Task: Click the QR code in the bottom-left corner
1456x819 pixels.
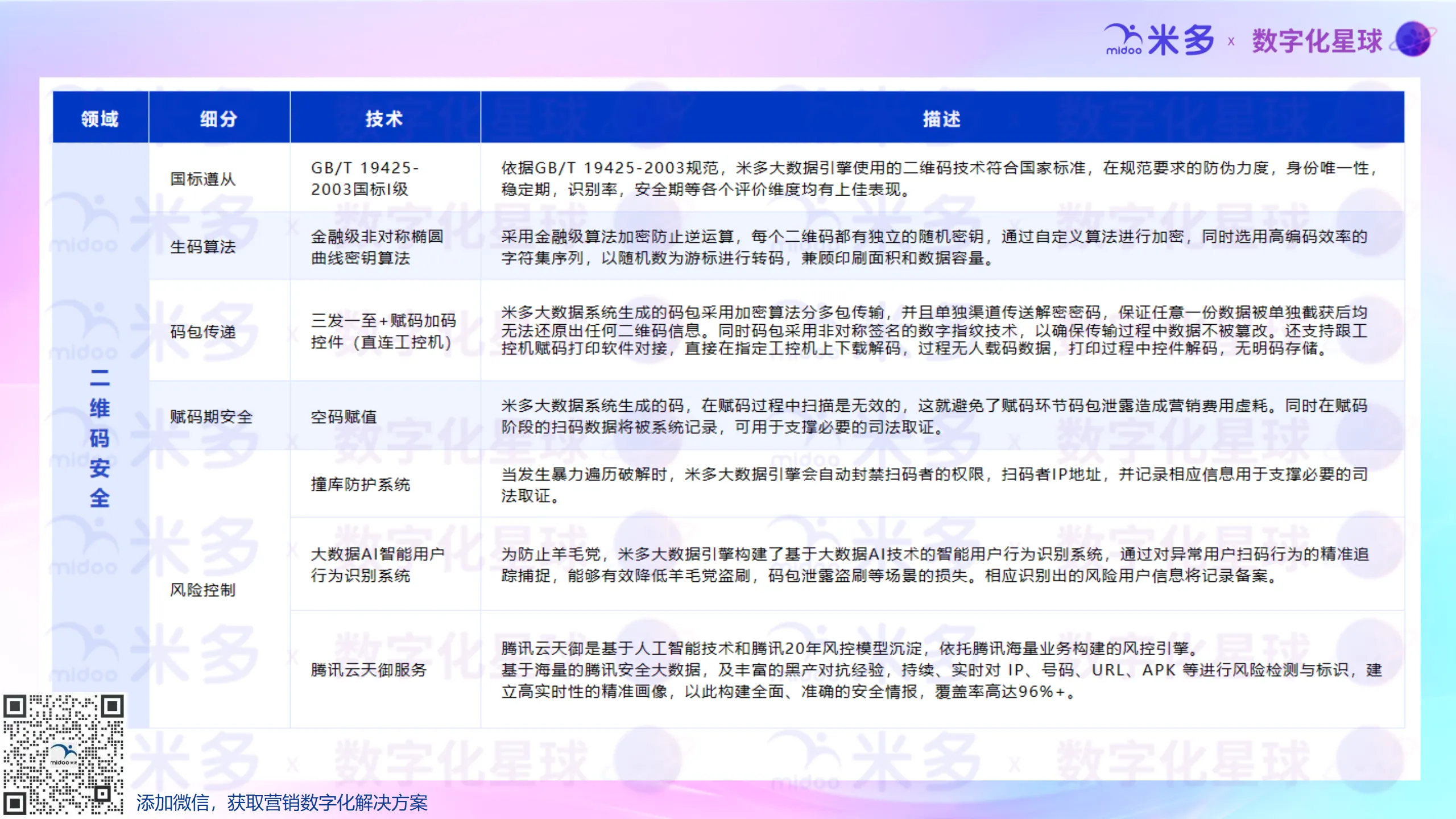Action: tap(64, 754)
